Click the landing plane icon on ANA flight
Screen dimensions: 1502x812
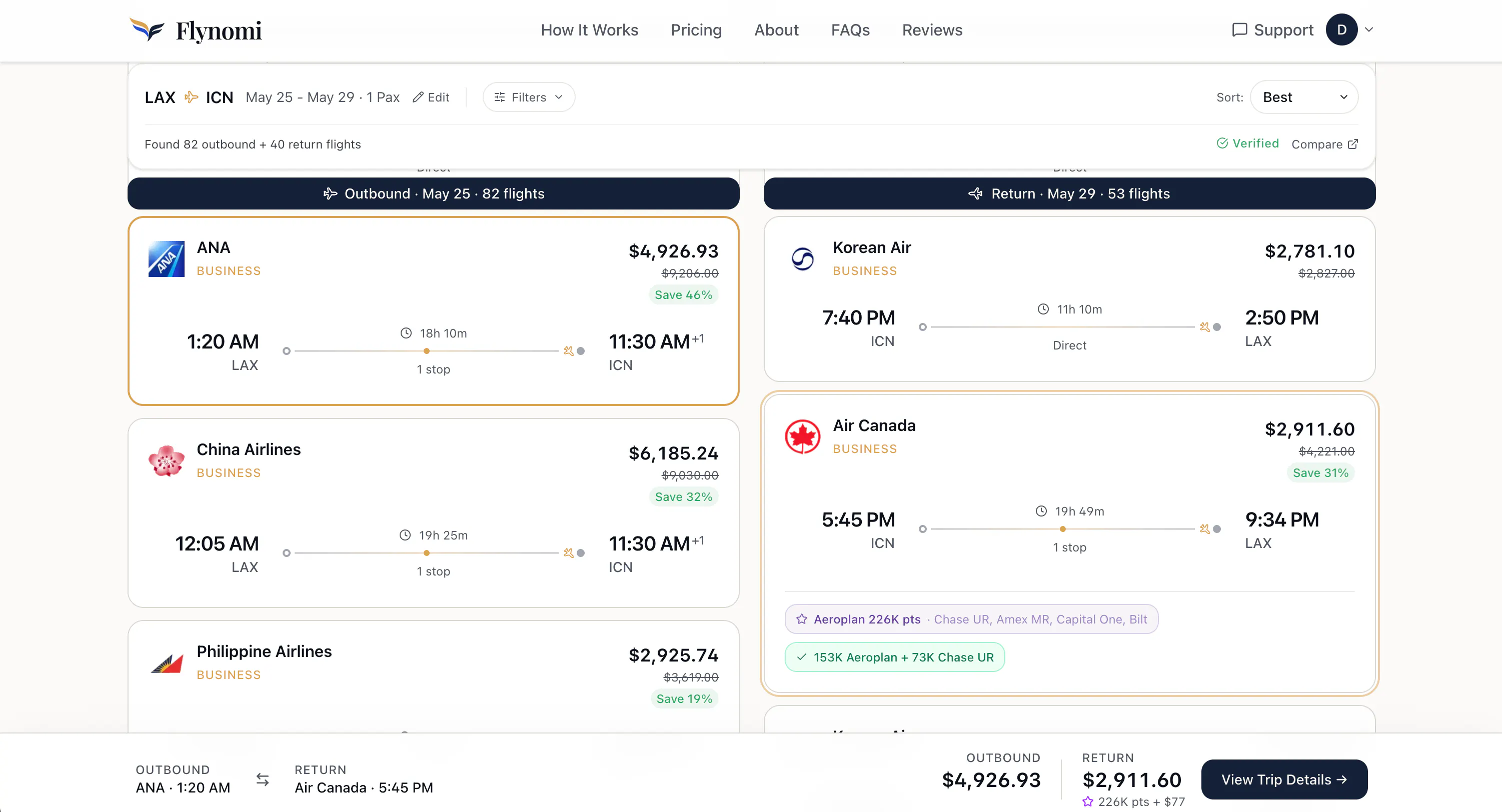569,351
